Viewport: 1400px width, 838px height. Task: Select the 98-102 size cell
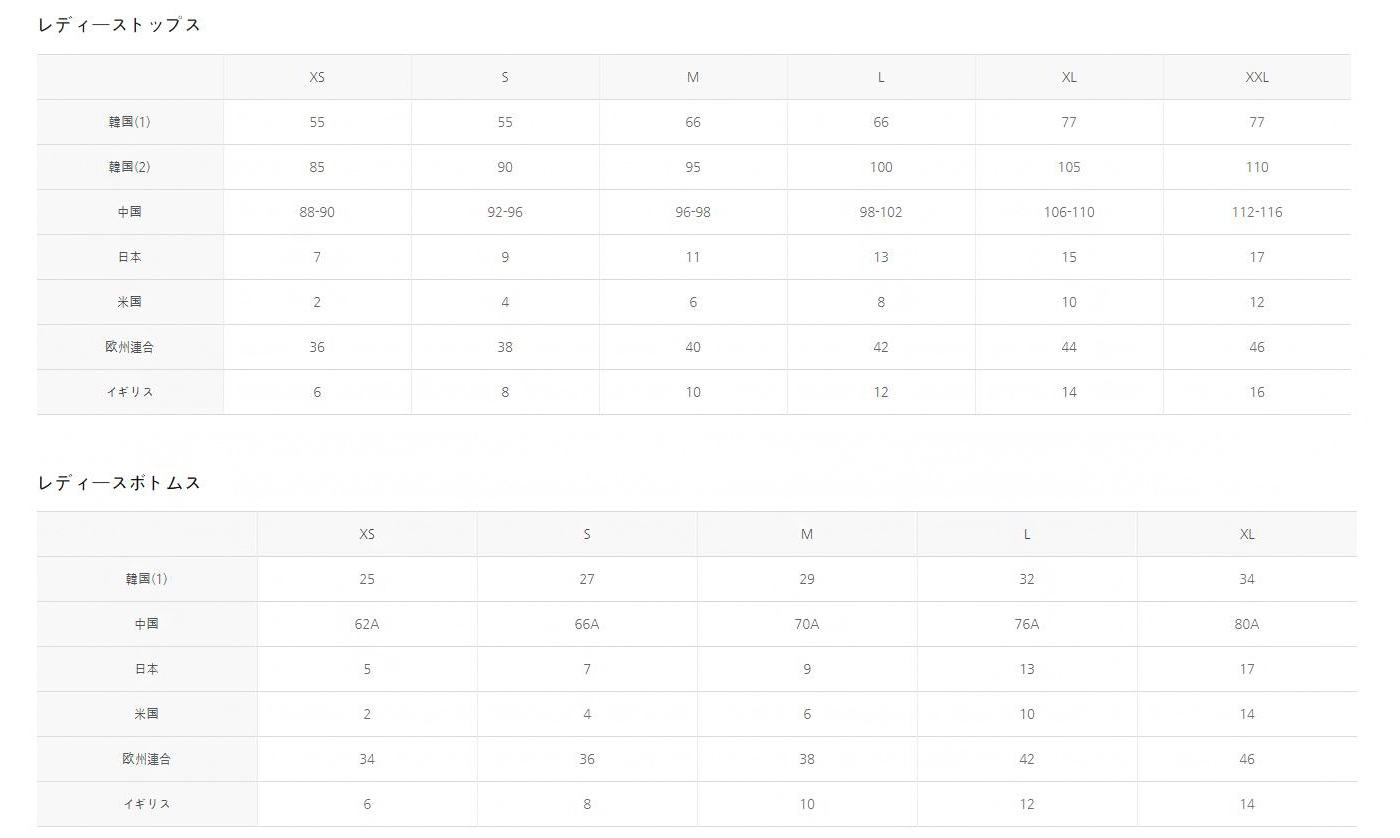click(x=881, y=212)
